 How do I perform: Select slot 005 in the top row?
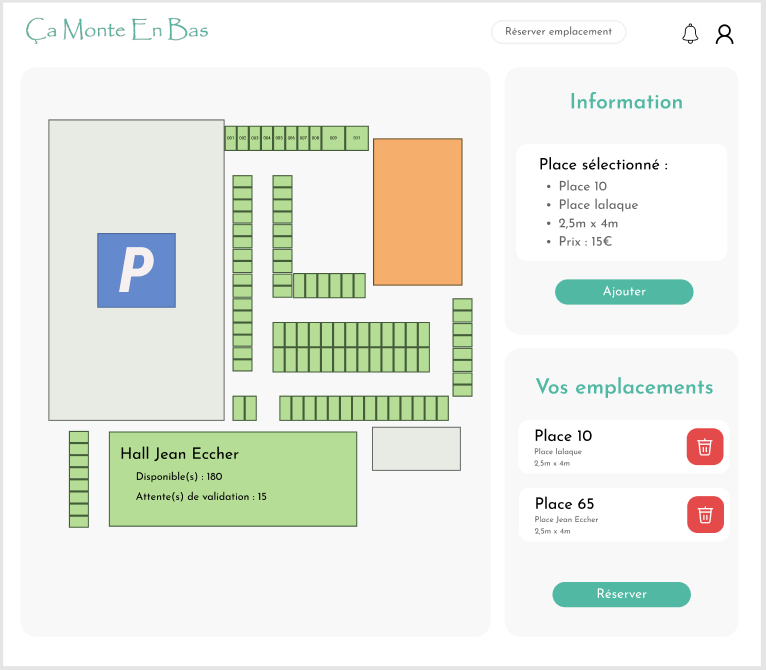[x=279, y=138]
